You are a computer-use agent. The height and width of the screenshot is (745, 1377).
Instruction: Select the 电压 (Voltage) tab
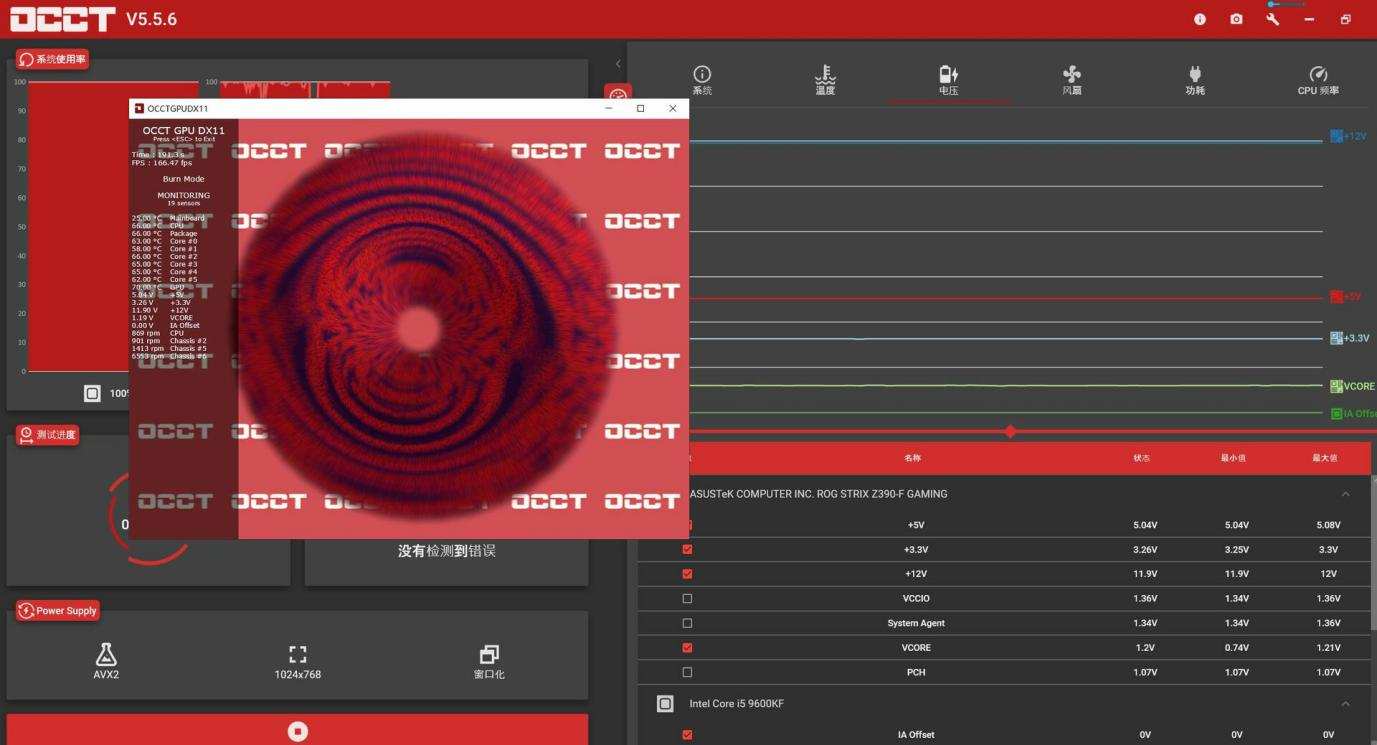pos(948,81)
